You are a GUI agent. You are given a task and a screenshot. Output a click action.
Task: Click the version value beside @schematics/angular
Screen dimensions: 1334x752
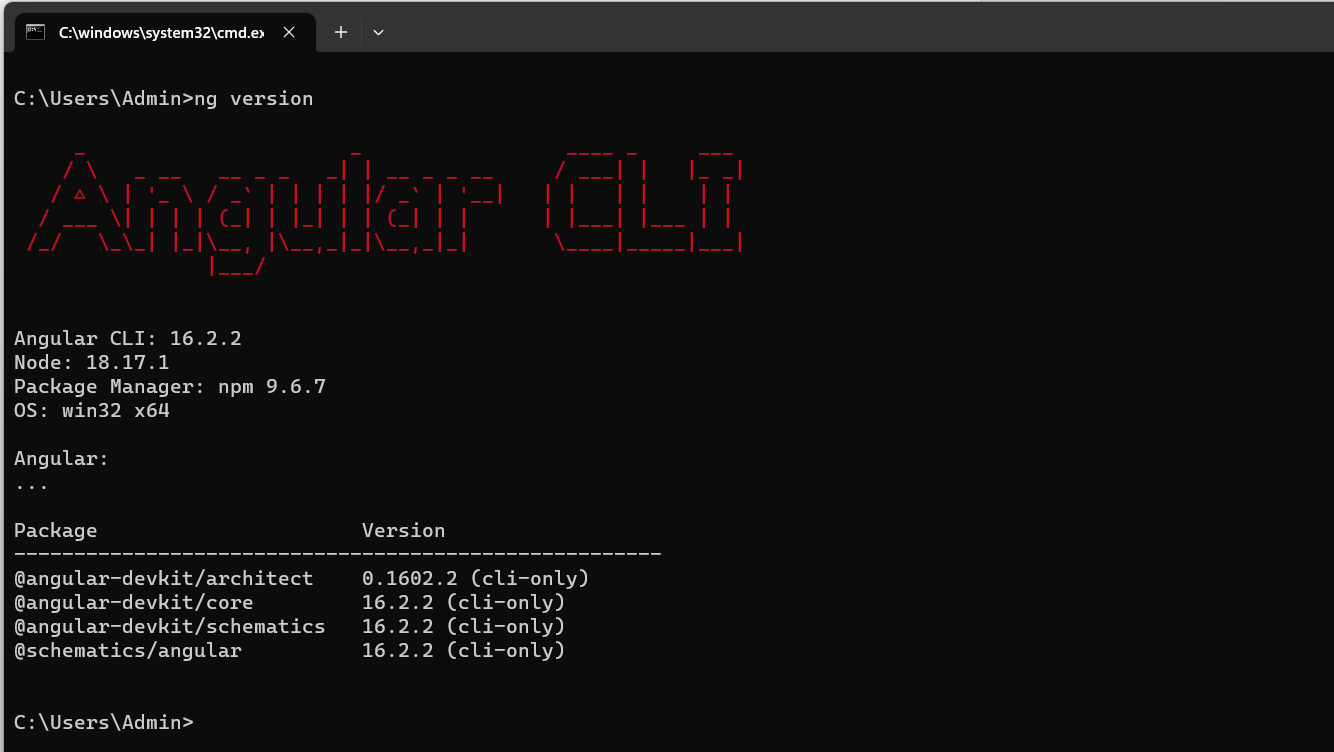464,651
